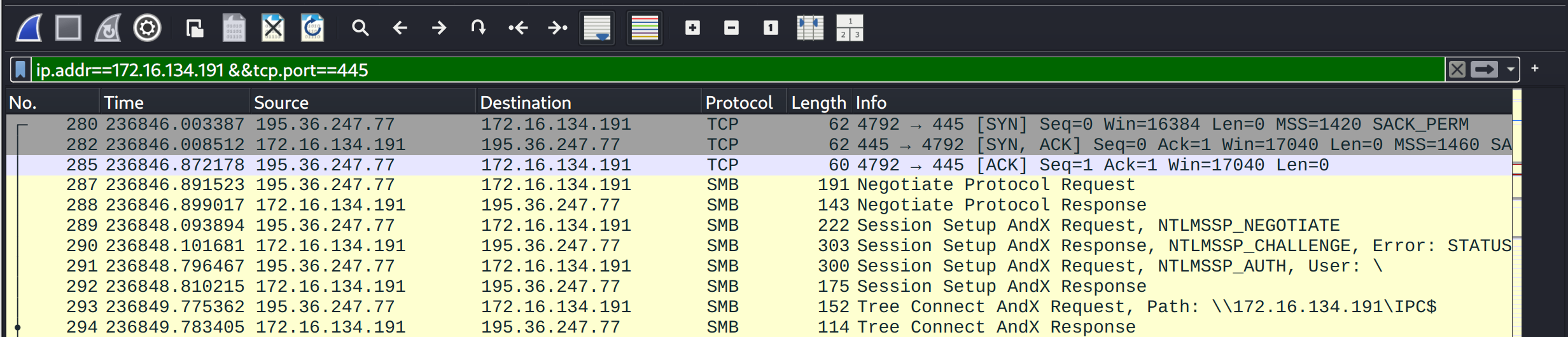Select packet 282 SYN, ACK row

[759, 145]
